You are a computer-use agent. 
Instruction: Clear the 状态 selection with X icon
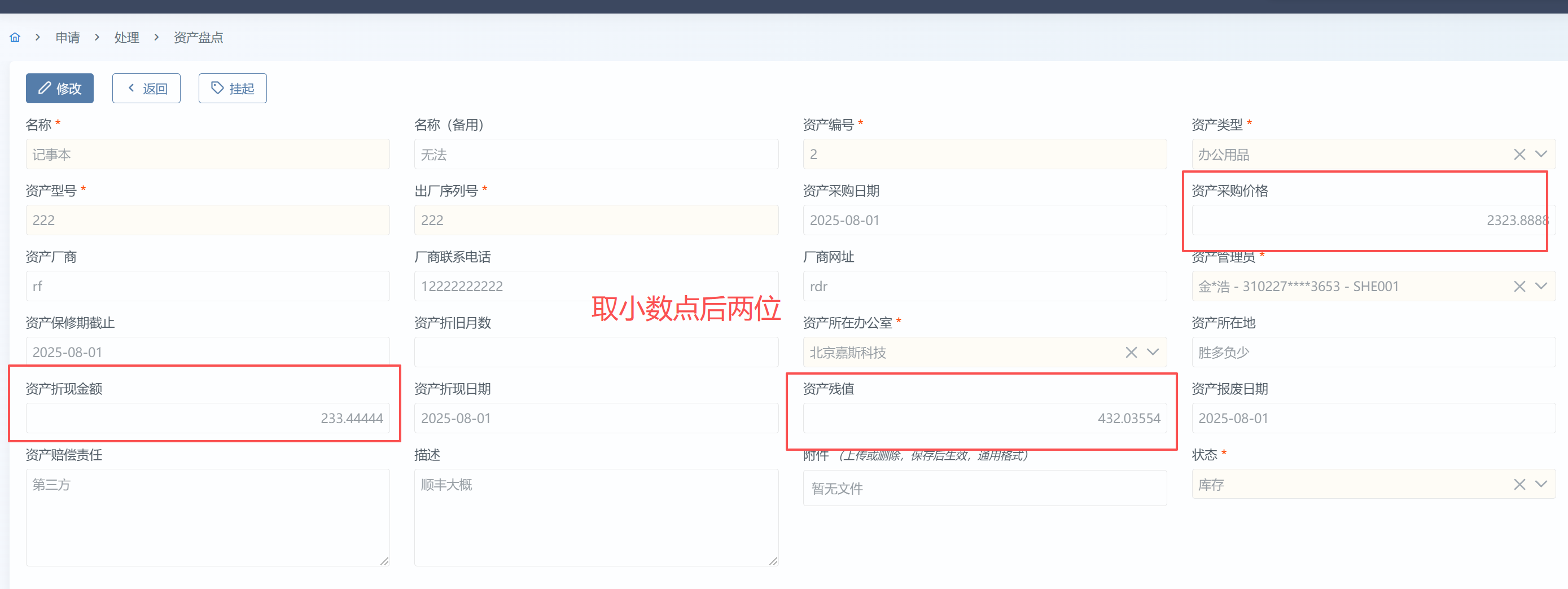1519,484
